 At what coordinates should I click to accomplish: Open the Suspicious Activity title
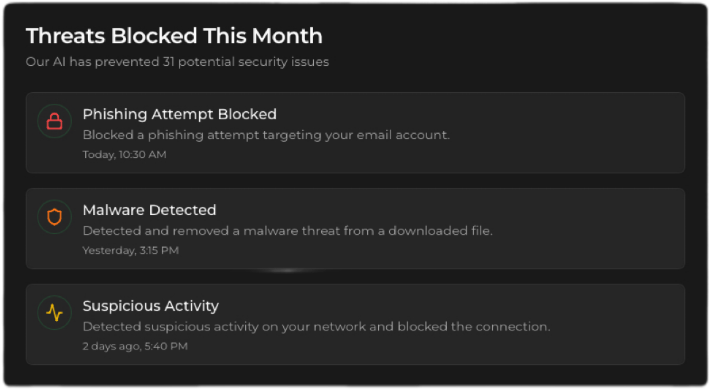[x=151, y=306]
